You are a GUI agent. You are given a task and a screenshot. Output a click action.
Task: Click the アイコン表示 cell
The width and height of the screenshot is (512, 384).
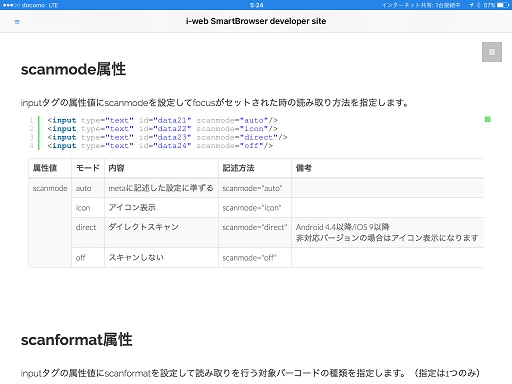click(x=161, y=208)
